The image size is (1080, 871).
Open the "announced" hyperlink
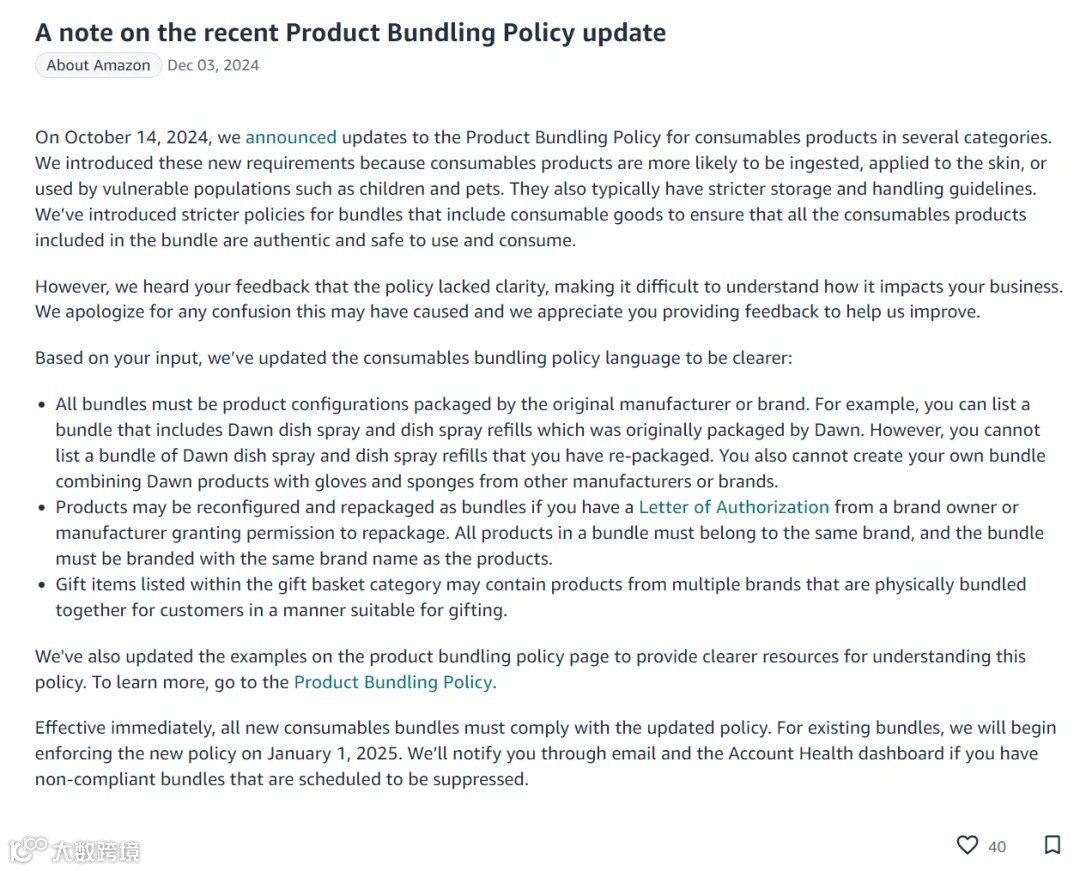[x=291, y=137]
